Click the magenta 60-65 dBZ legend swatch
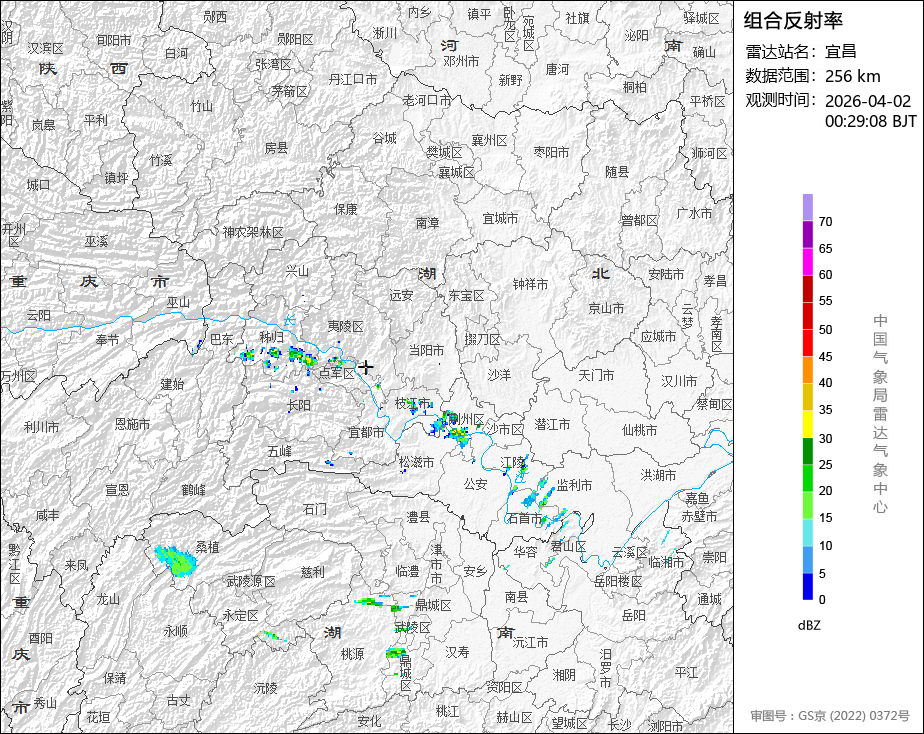Viewport: 924px width, 734px height. 807,262
